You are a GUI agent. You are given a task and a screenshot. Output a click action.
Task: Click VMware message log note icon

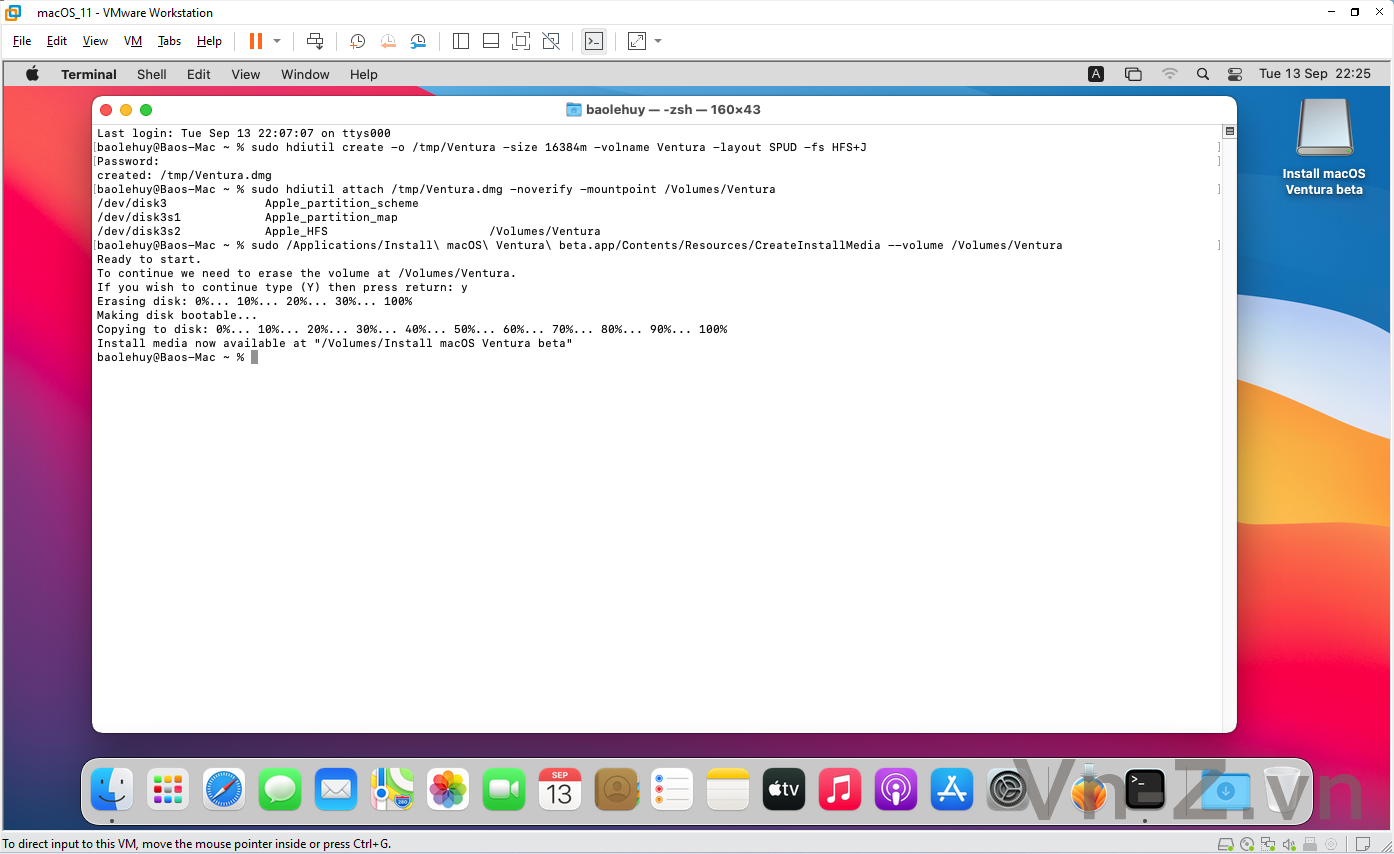pyautogui.click(x=1362, y=844)
